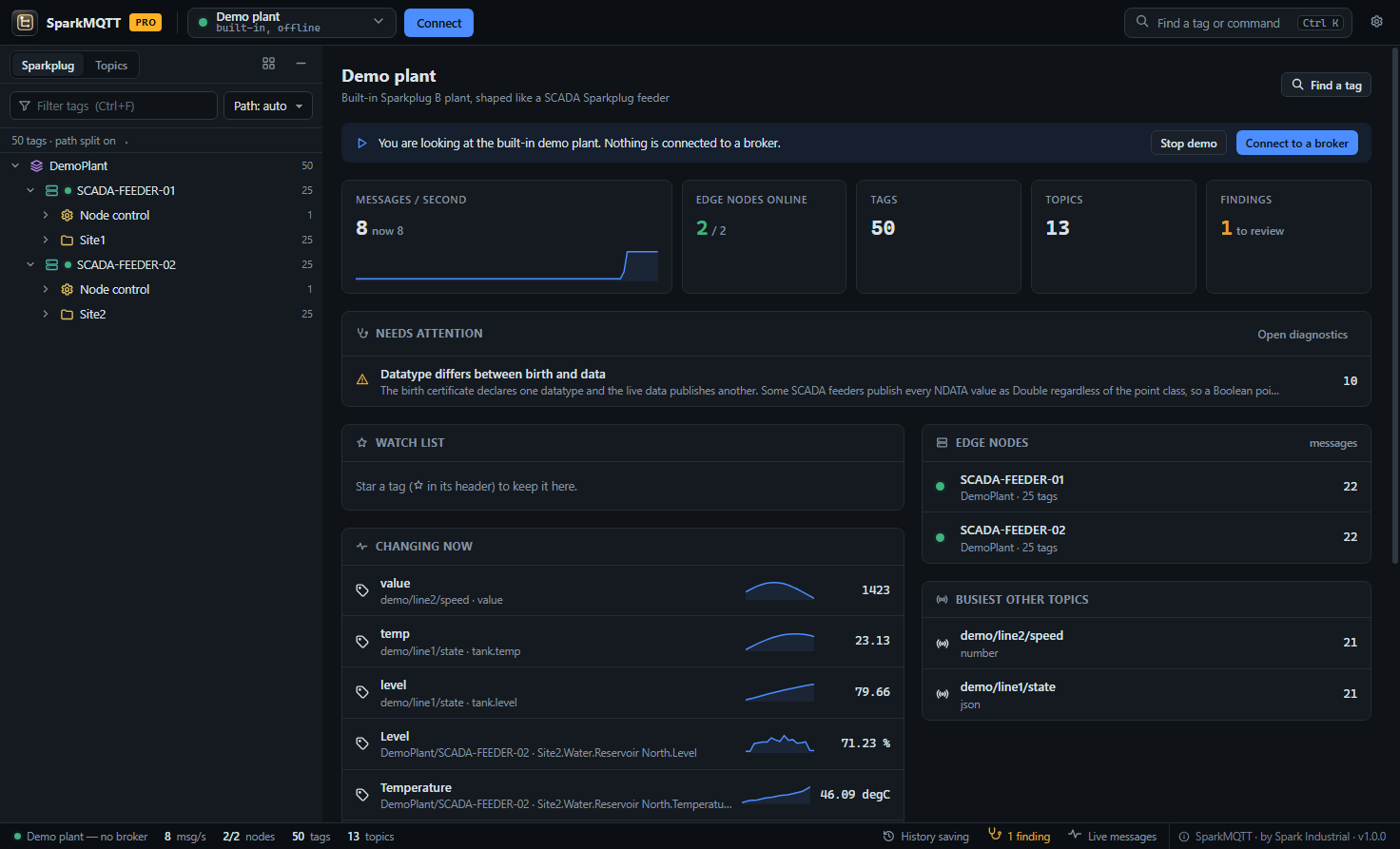Collapse the DemoPlant tree group
The image size is (1400, 849).
point(15,165)
